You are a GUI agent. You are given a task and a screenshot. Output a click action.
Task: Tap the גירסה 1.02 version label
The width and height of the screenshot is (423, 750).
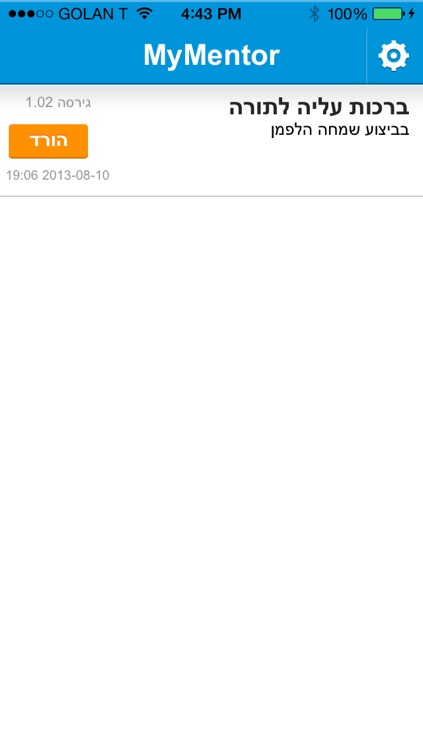pyautogui.click(x=58, y=102)
